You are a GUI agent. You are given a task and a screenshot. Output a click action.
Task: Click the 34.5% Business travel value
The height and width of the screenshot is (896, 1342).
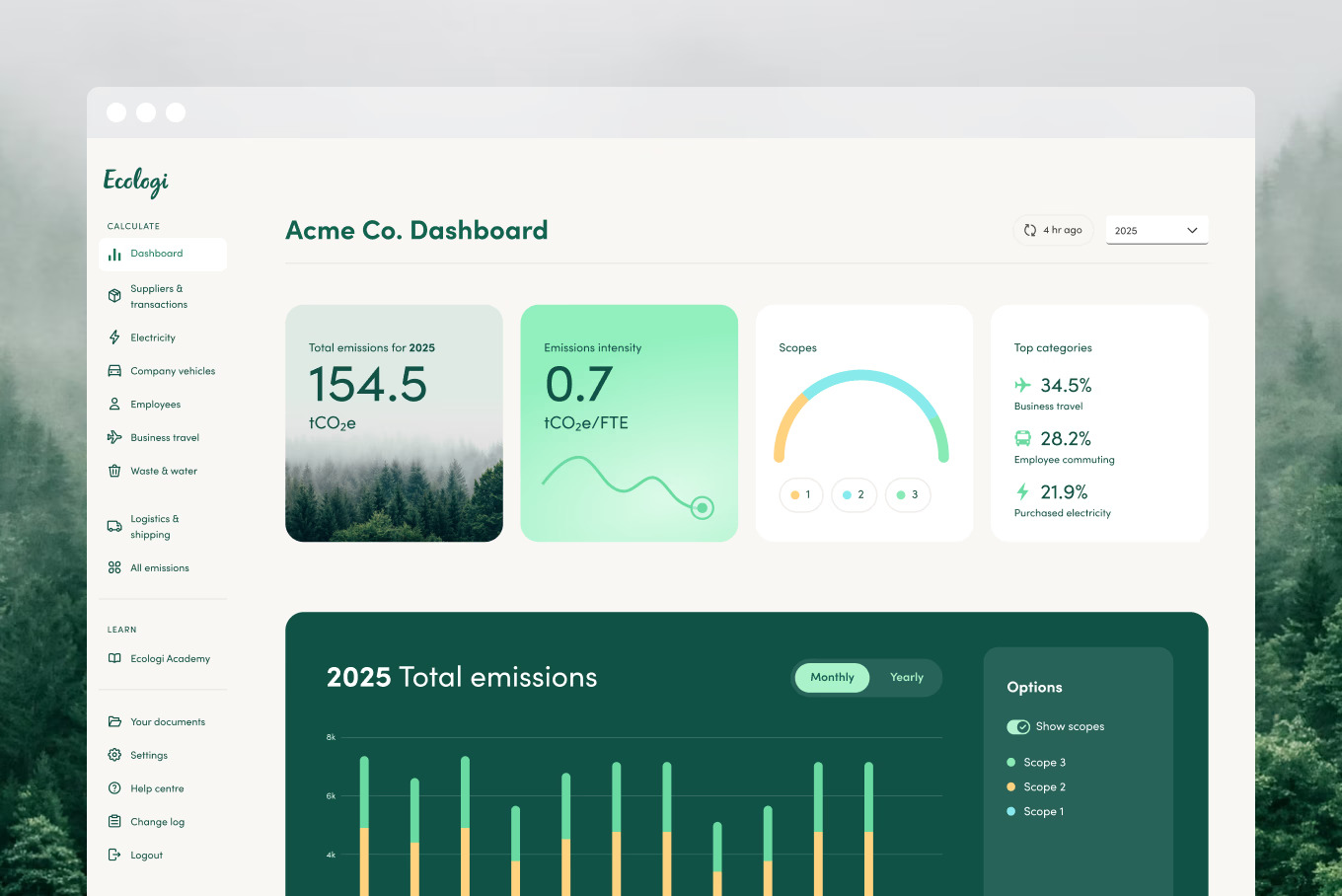[1066, 385]
